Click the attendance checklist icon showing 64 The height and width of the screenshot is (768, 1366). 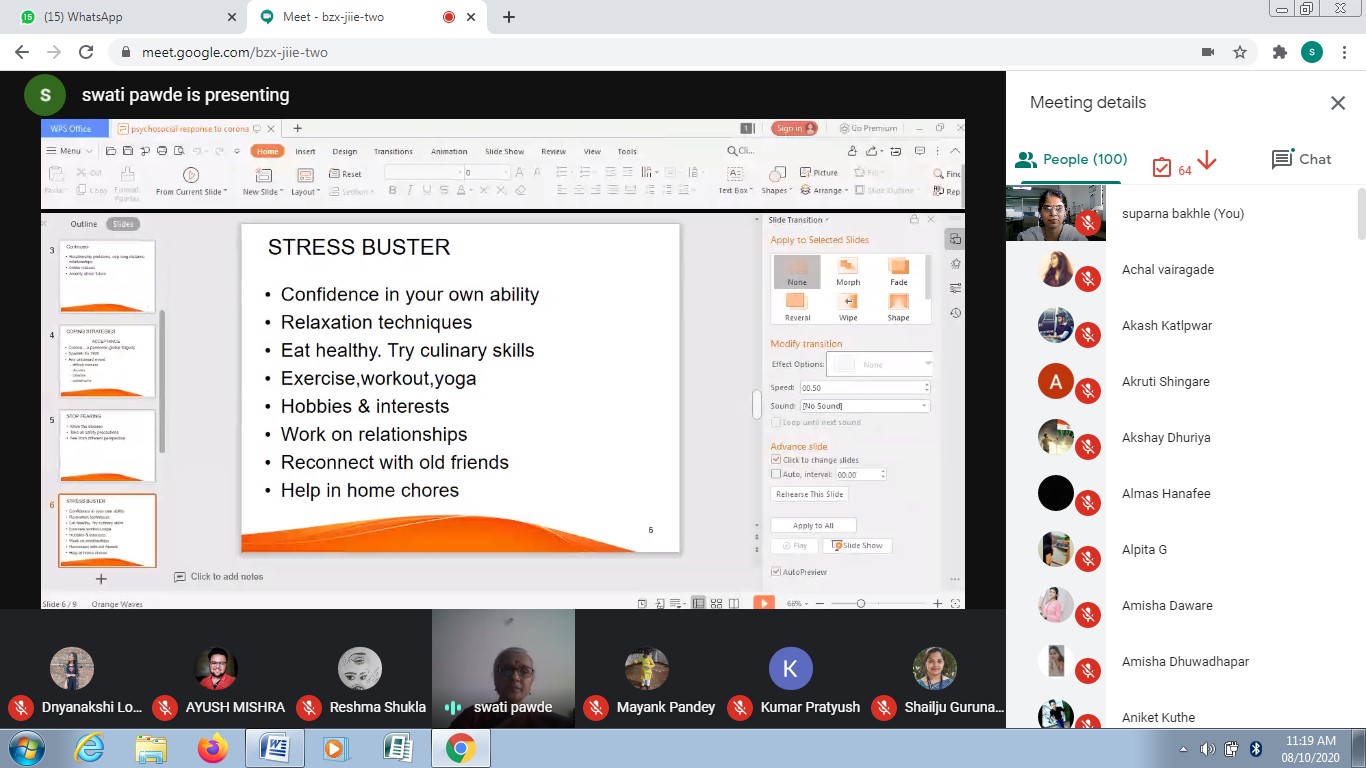pyautogui.click(x=1162, y=168)
